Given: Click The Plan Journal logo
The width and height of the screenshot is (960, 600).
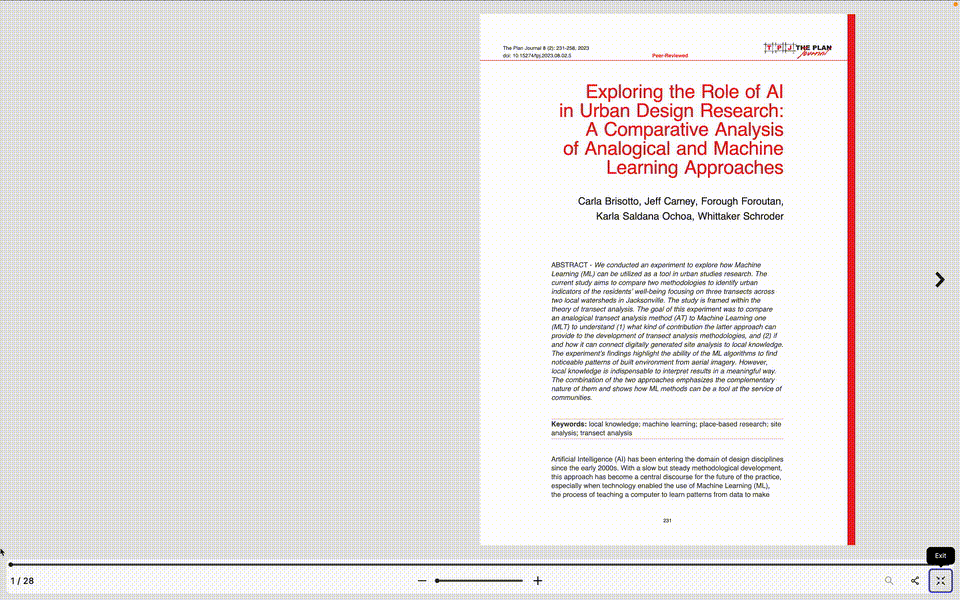Looking at the screenshot, I should (x=797, y=49).
